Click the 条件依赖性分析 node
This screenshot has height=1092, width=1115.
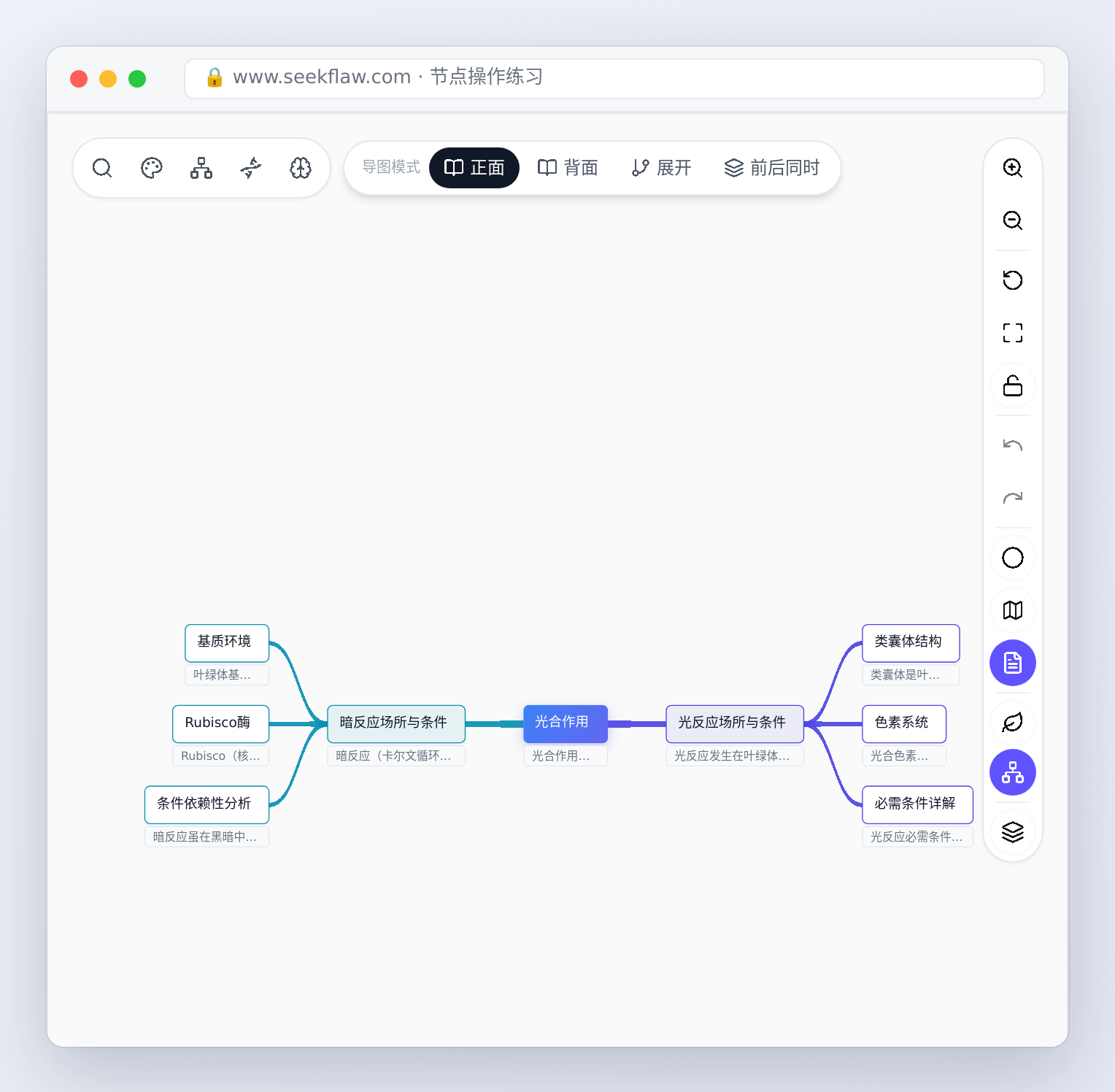coord(207,804)
